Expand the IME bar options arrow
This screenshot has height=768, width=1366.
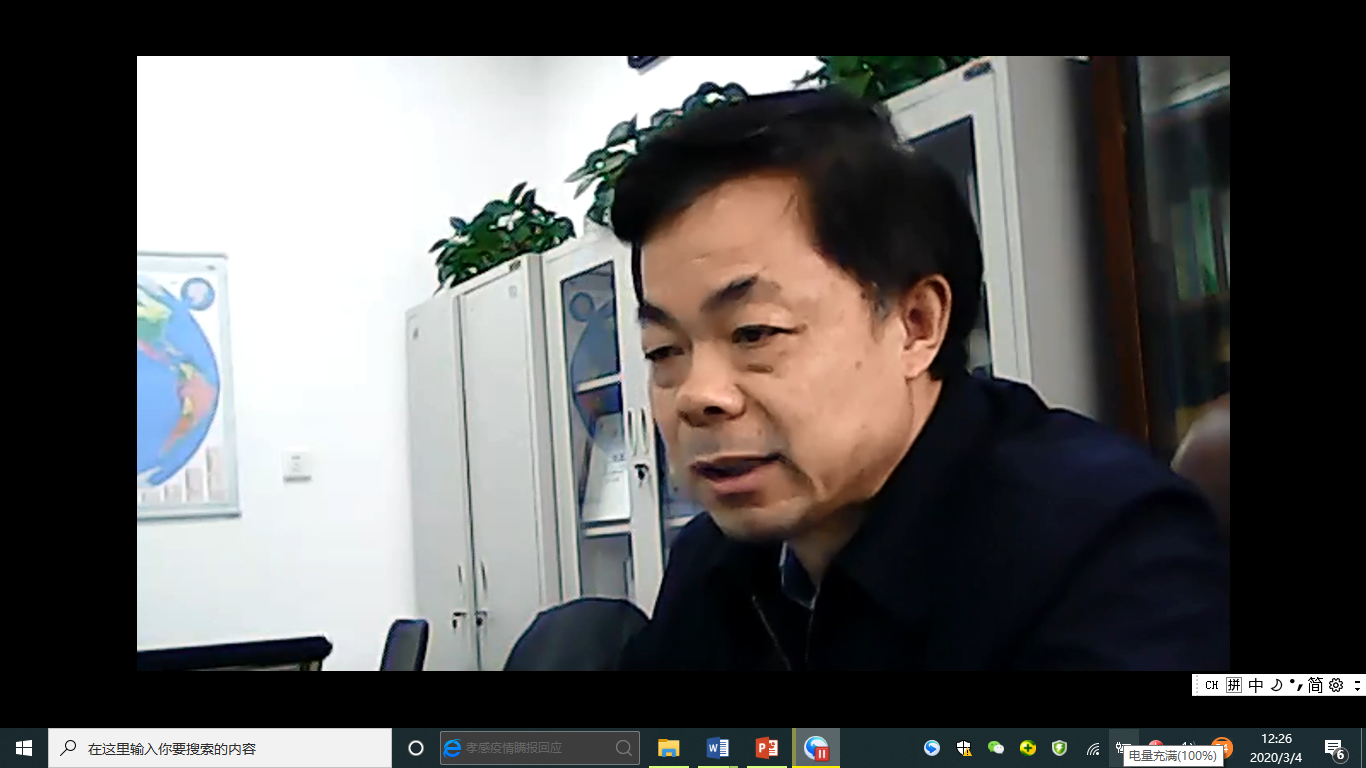(x=1357, y=685)
